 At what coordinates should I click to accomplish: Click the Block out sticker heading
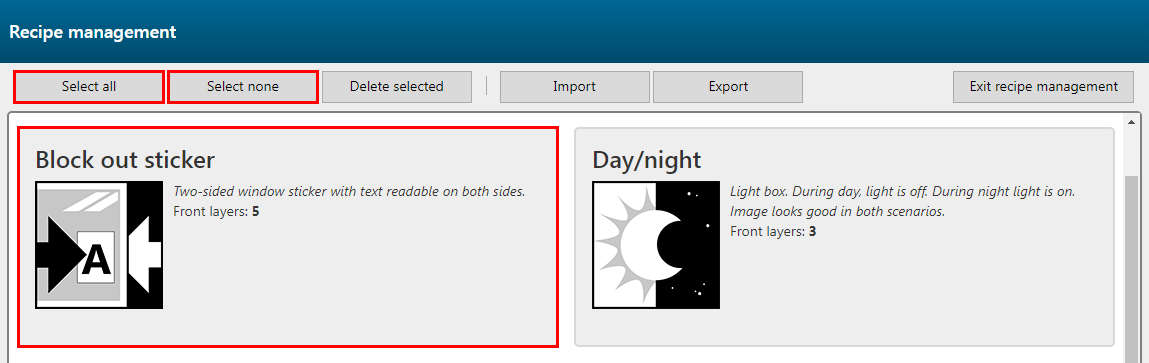click(125, 159)
